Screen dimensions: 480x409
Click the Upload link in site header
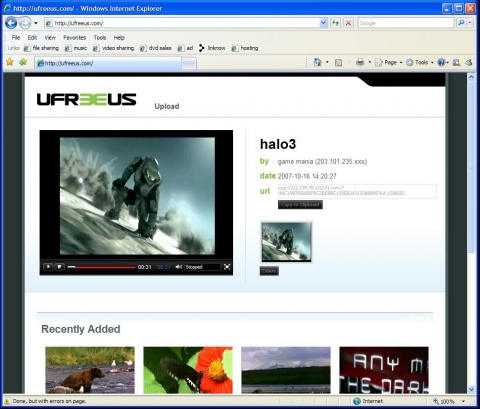(x=167, y=106)
